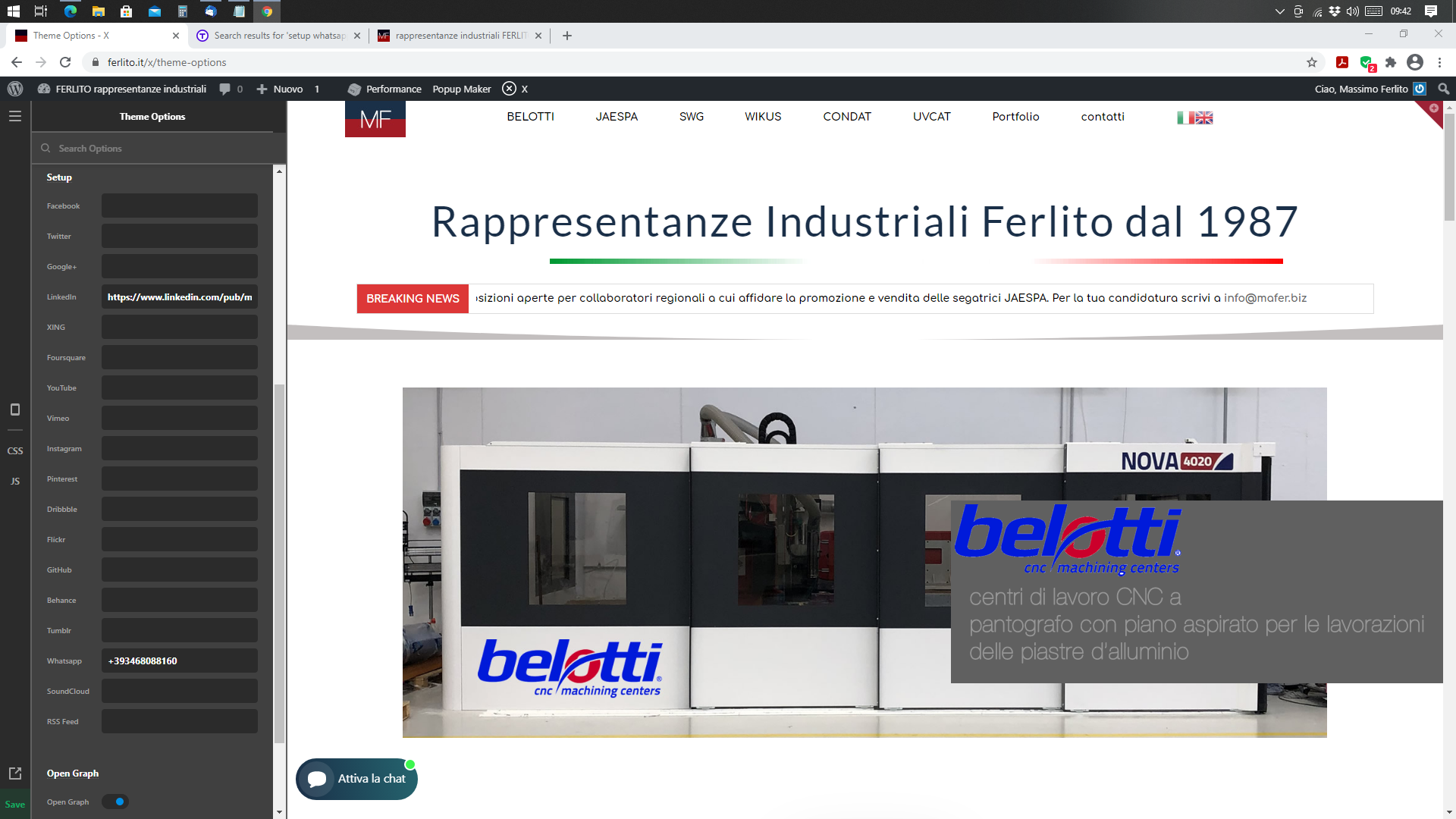Open File Explorer from taskbar

point(98,11)
